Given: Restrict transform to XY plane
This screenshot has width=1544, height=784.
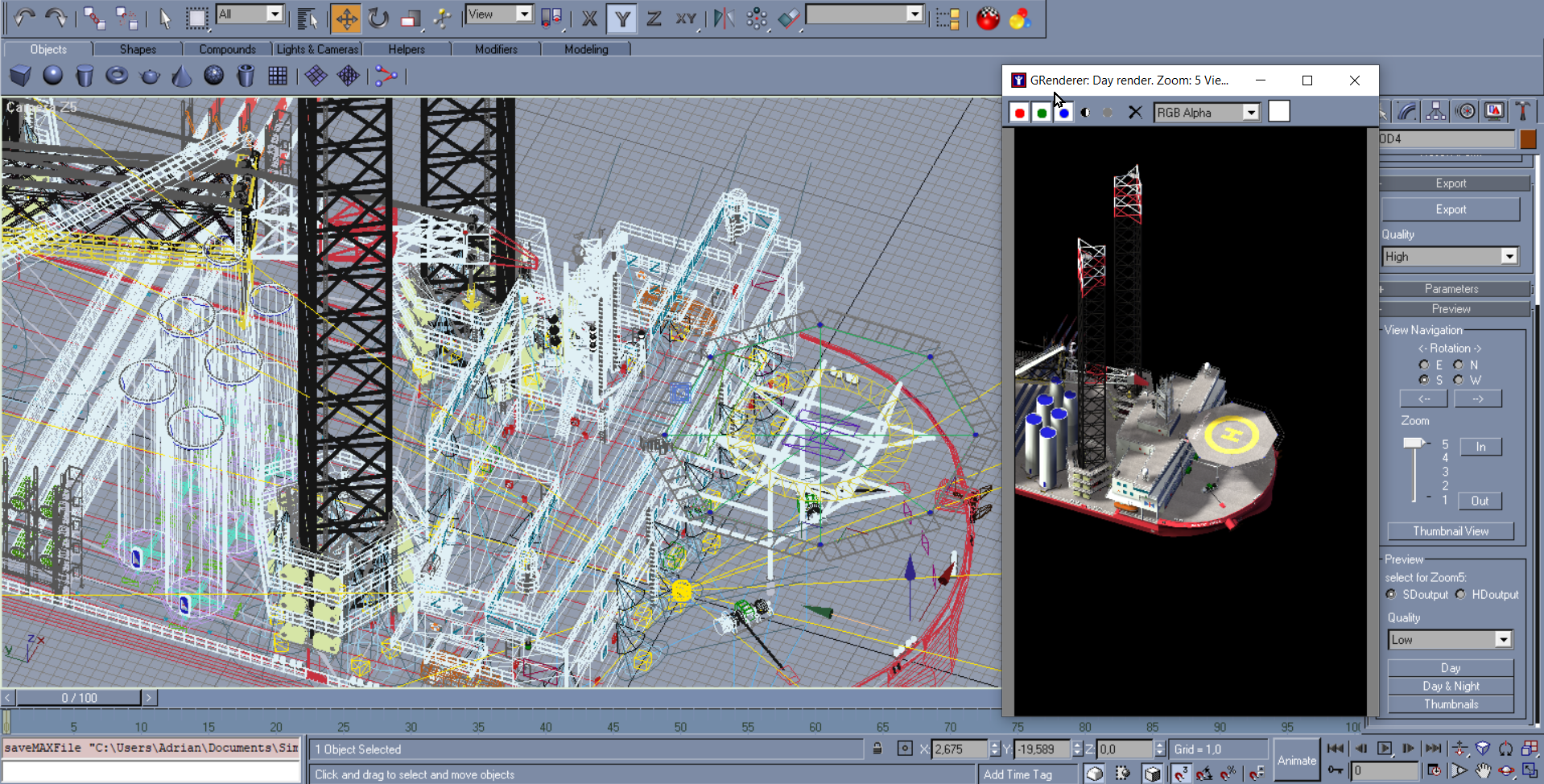Looking at the screenshot, I should (x=686, y=18).
